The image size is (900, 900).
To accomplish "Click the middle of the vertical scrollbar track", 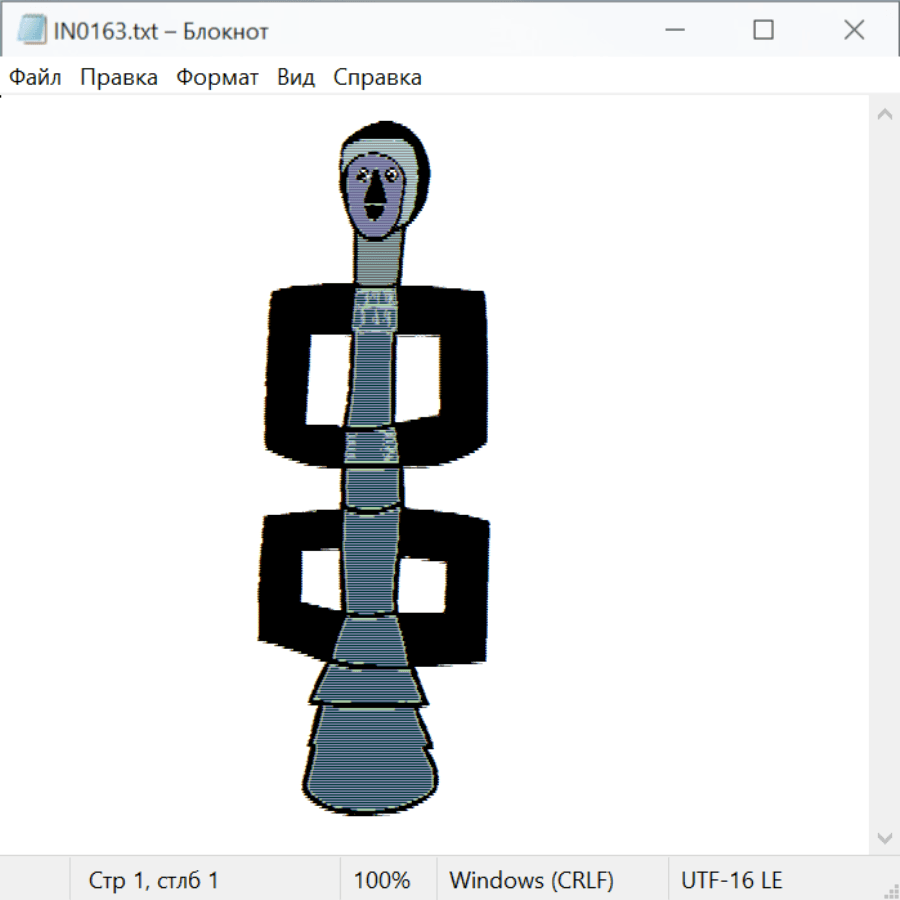I will click(x=884, y=475).
